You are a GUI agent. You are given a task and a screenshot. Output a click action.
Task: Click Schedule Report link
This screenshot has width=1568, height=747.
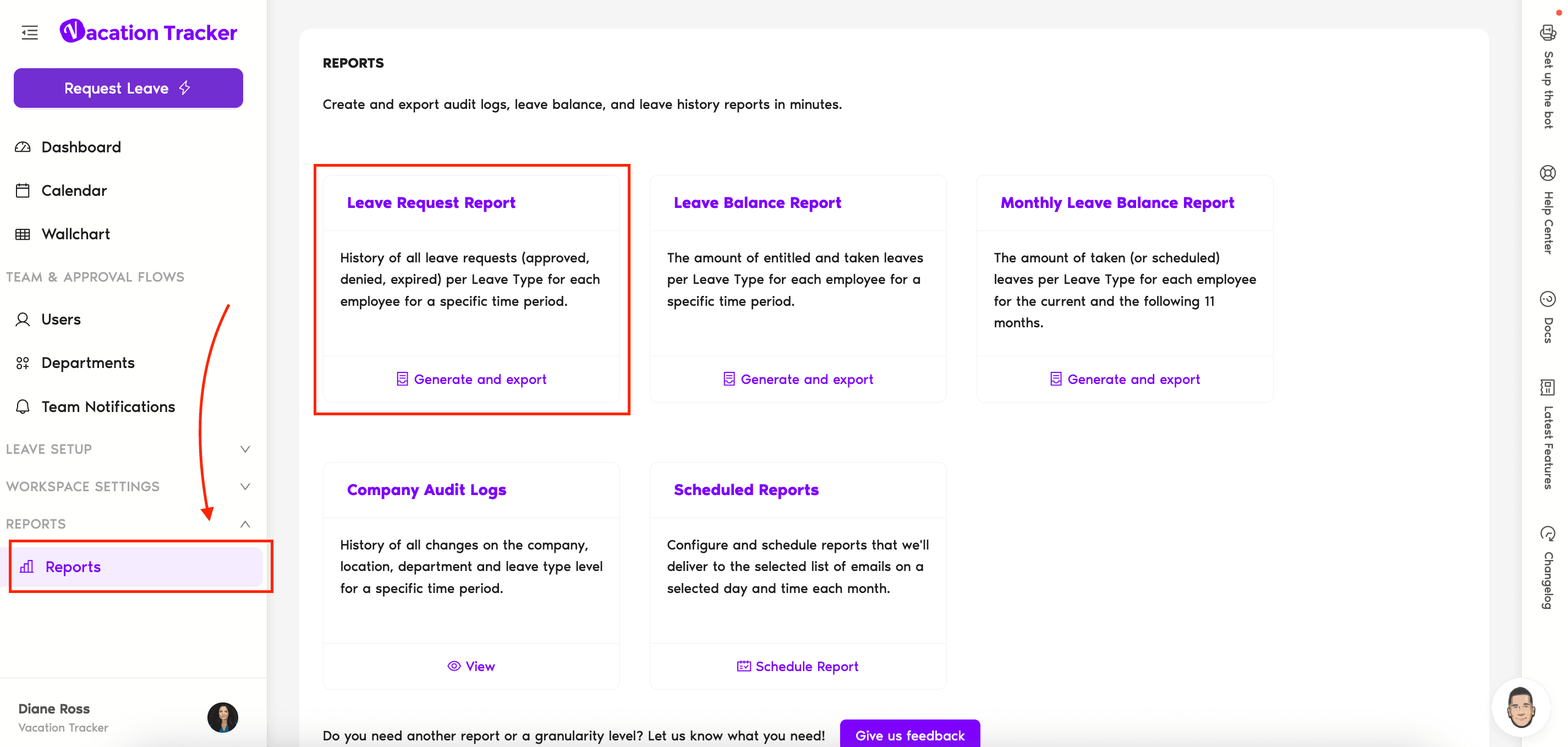point(797,666)
